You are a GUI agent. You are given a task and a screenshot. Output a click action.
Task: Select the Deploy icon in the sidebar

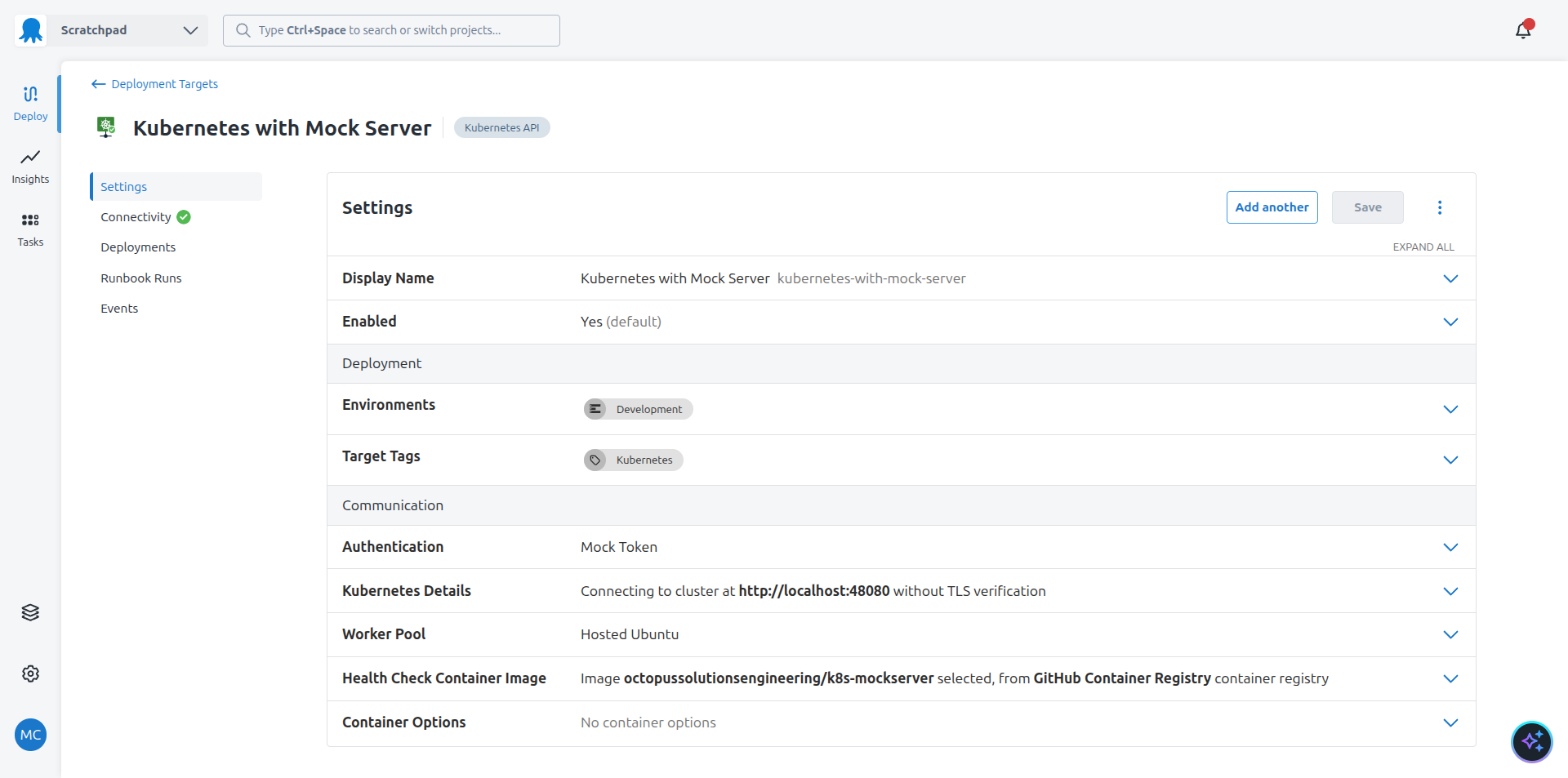[x=30, y=101]
